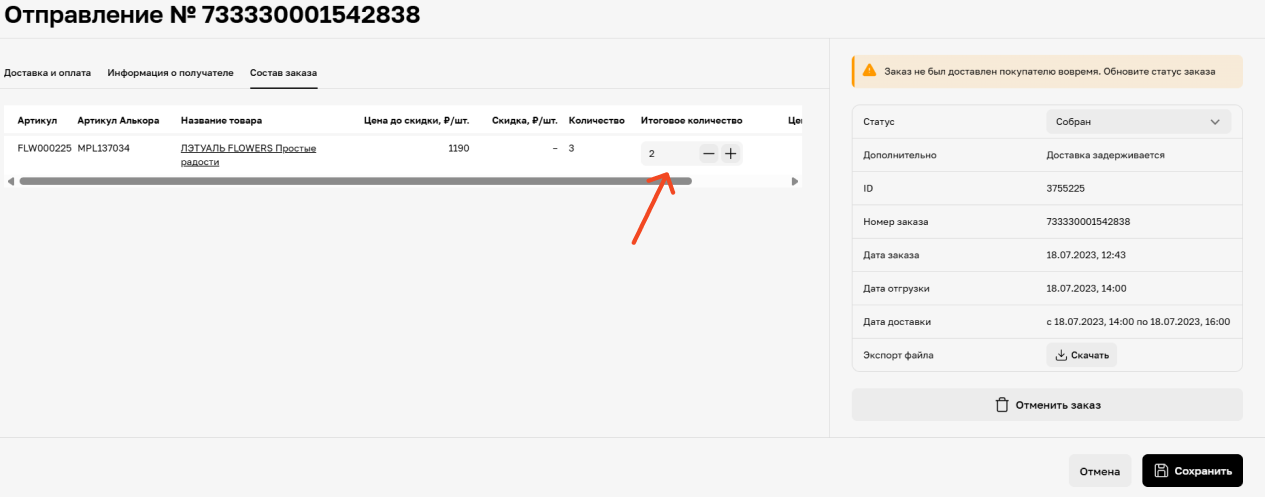Click the ID value 3755225

point(1066,188)
